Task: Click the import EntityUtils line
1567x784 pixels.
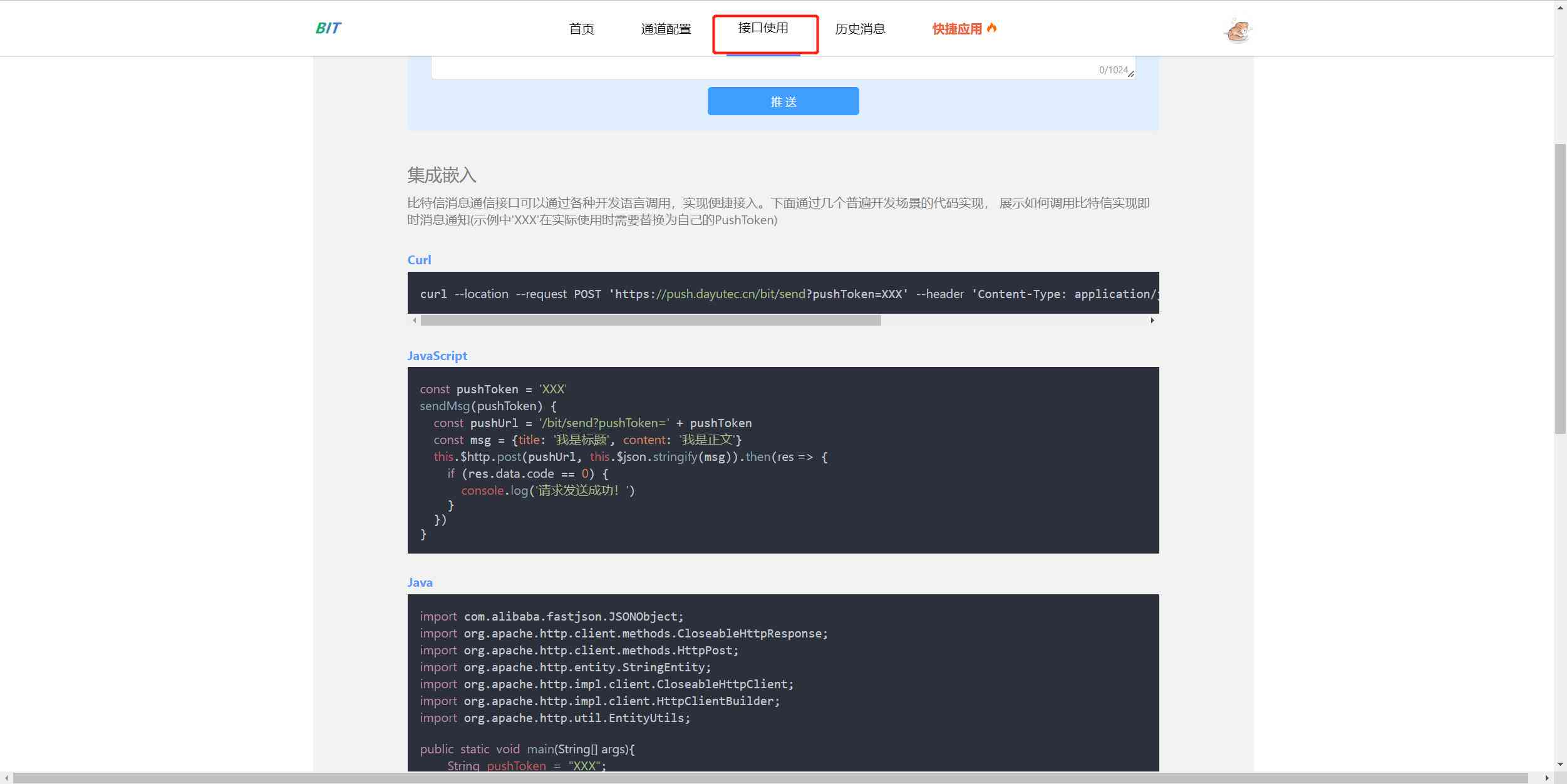Action: (555, 718)
